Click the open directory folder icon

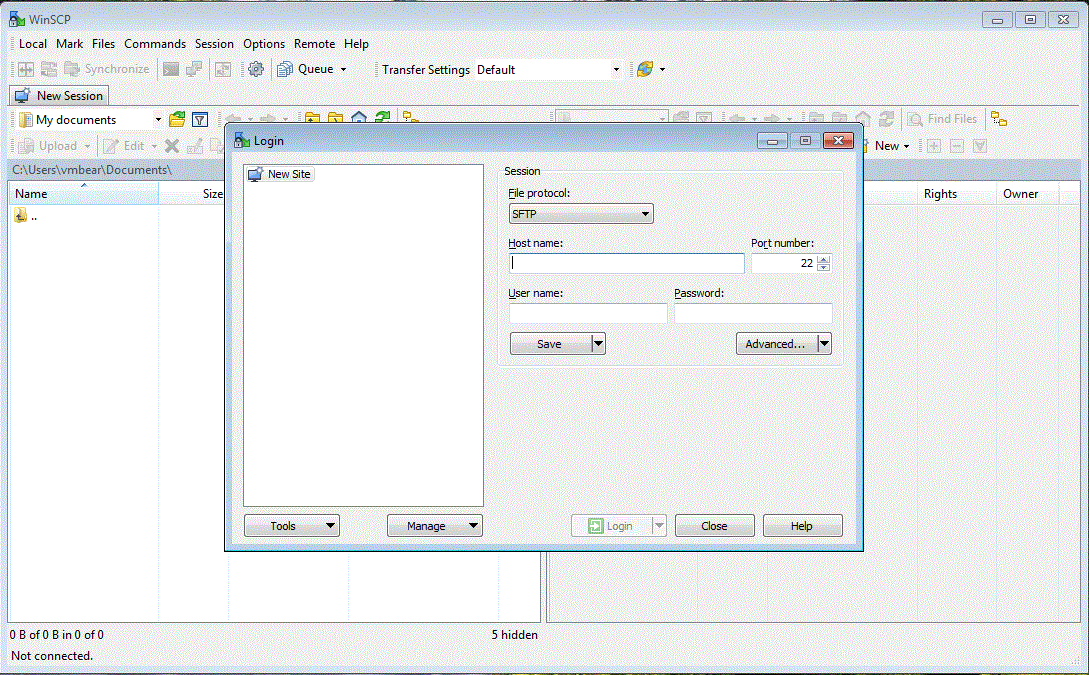coord(177,119)
